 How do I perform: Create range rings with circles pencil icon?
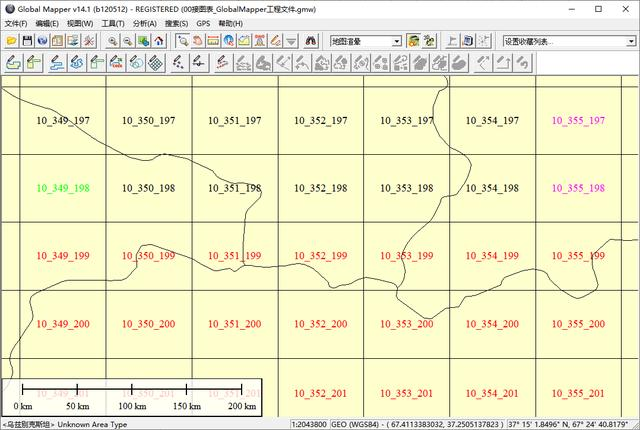click(x=136, y=63)
